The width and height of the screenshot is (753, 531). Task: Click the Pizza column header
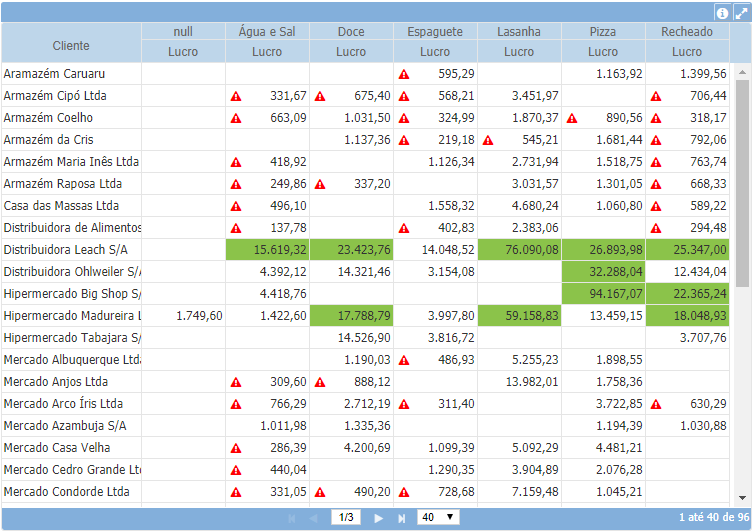603,32
